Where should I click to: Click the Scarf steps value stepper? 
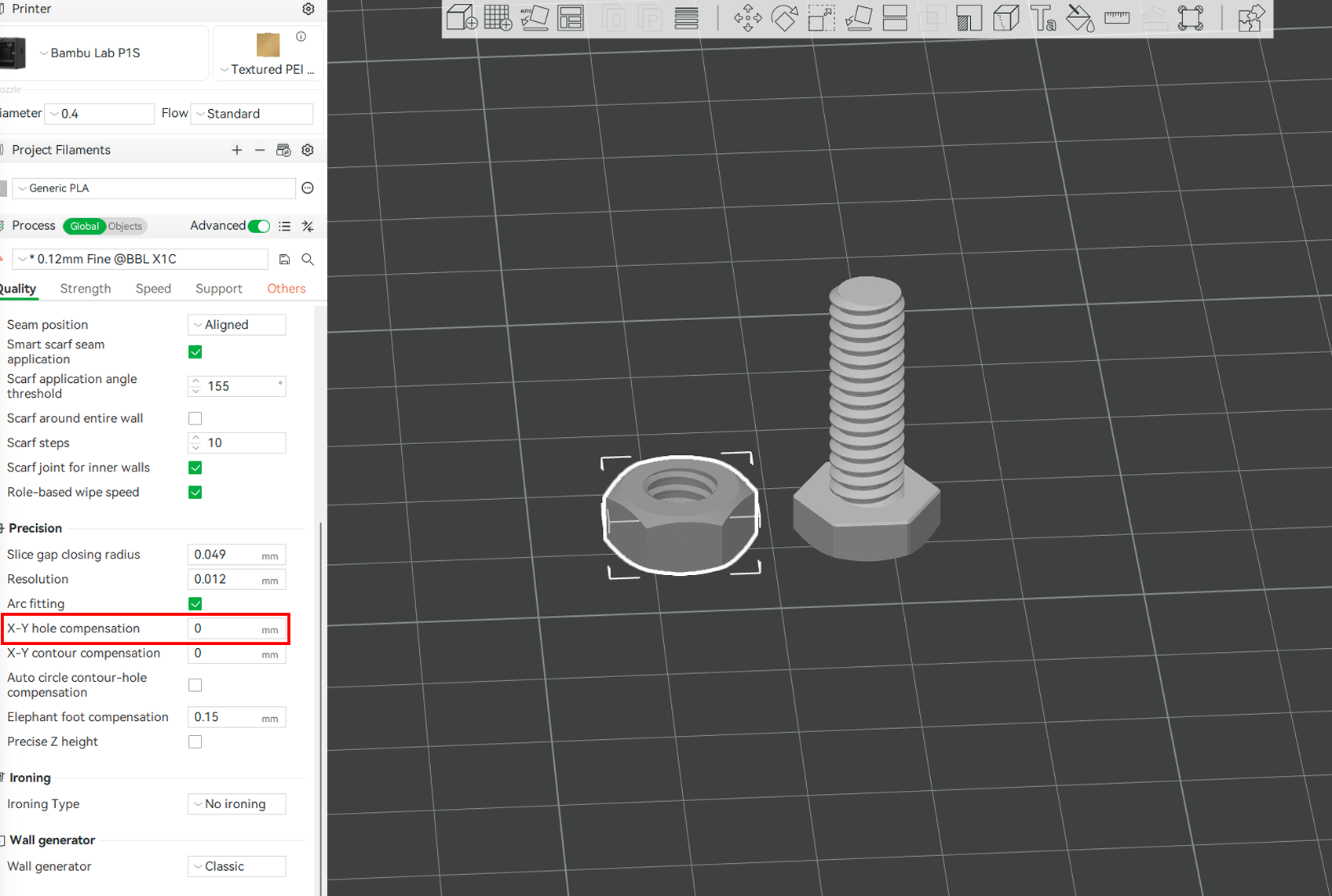pyautogui.click(x=195, y=443)
